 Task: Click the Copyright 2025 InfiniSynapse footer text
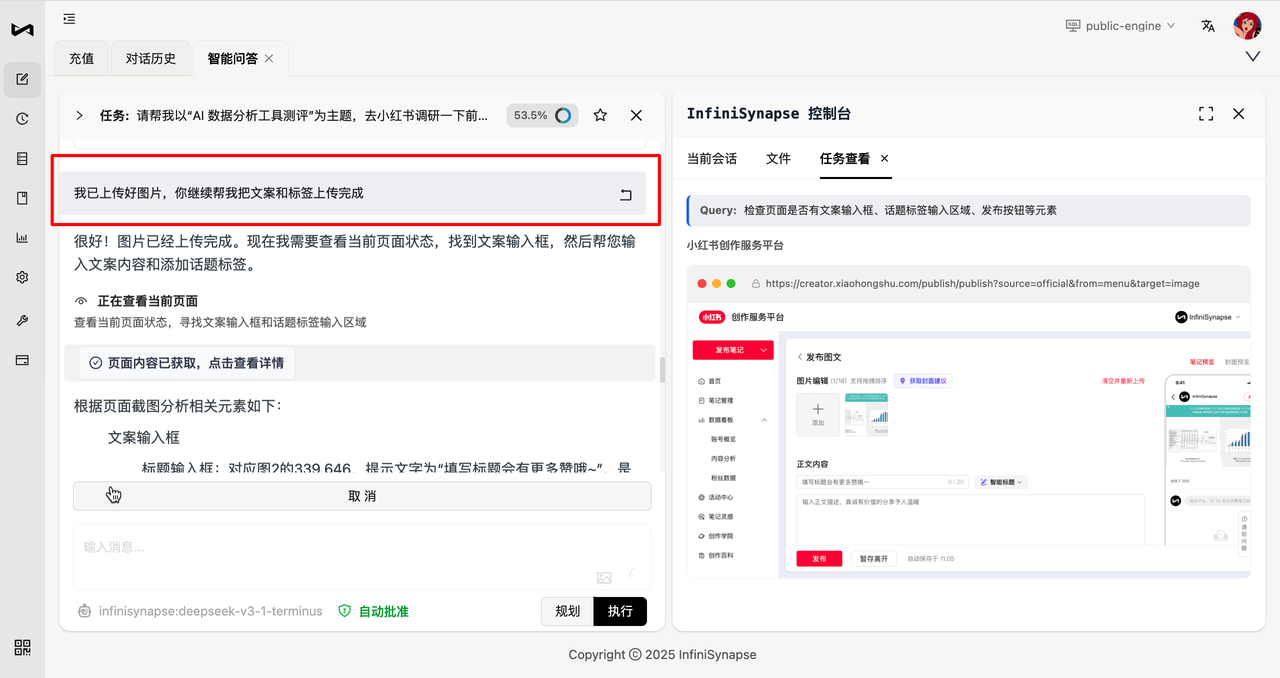tap(662, 655)
